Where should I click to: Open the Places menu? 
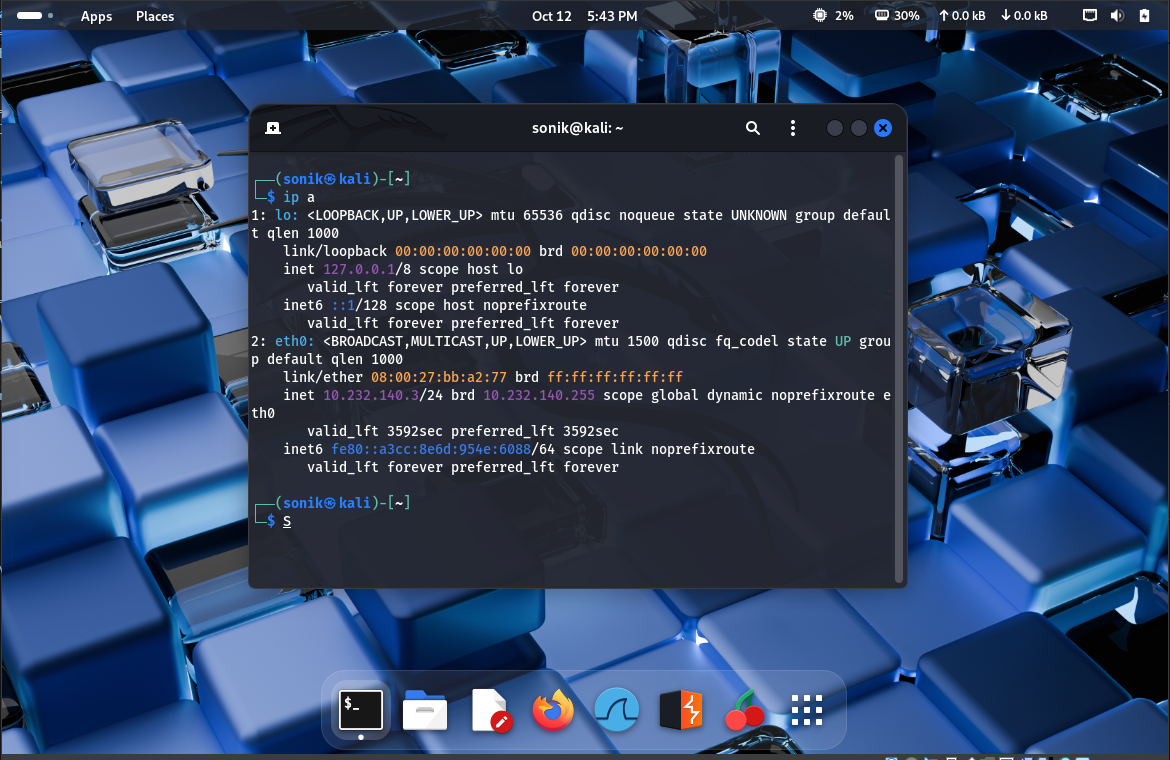point(155,16)
